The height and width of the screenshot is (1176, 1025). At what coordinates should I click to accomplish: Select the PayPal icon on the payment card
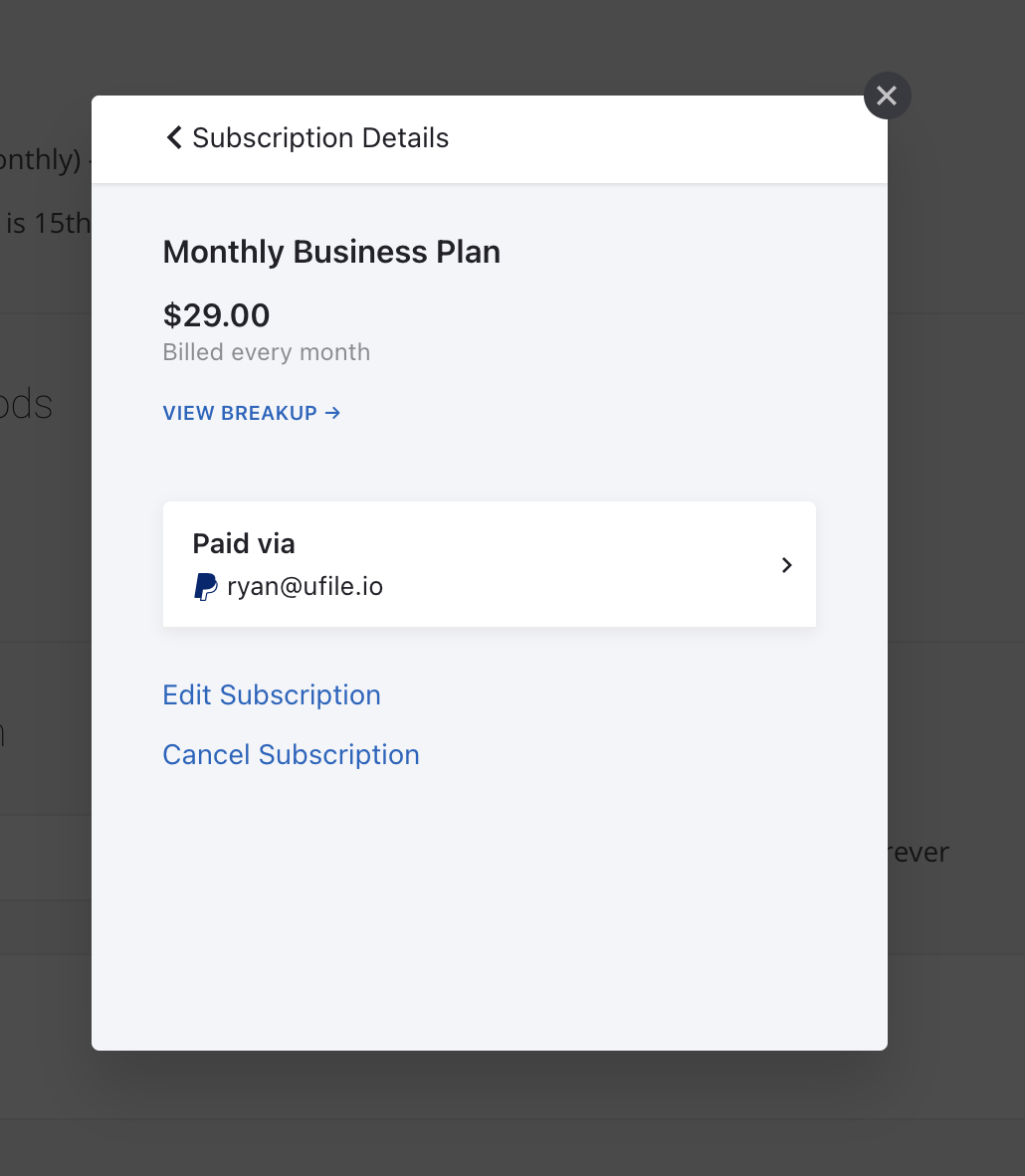point(205,586)
